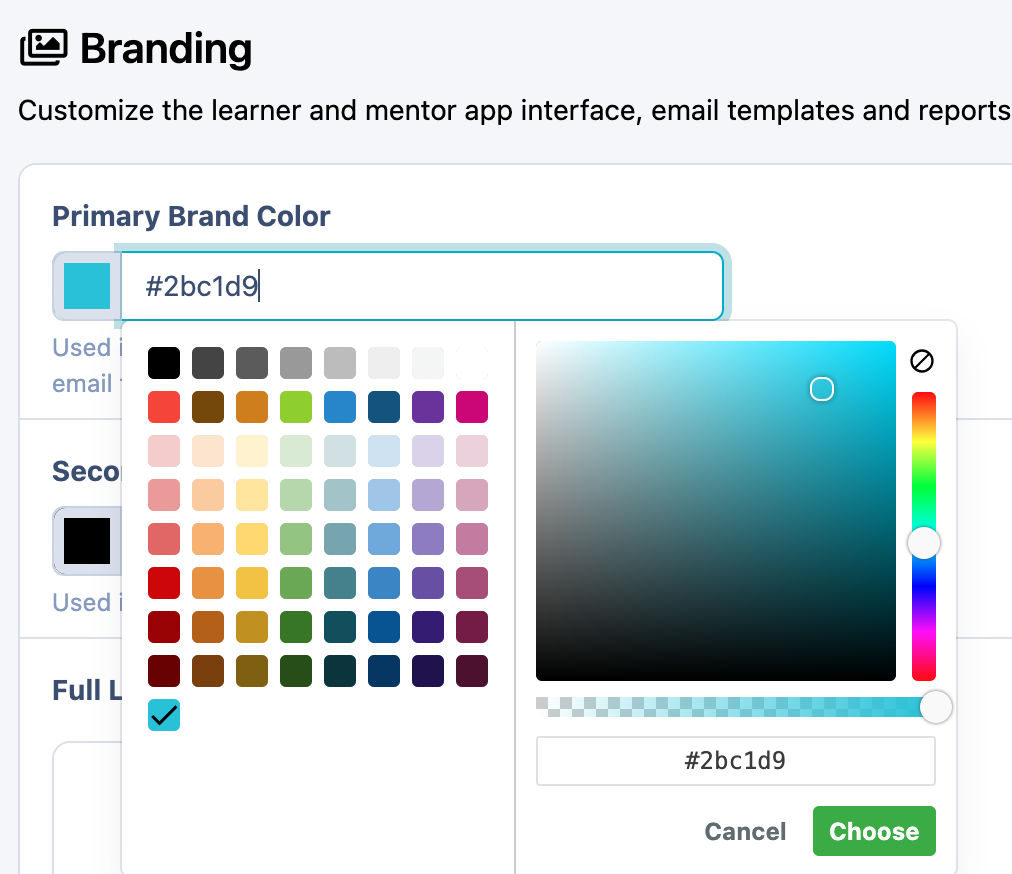The image size is (1012, 874).
Task: Click the Branding picture icon in the header
Action: coord(42,47)
